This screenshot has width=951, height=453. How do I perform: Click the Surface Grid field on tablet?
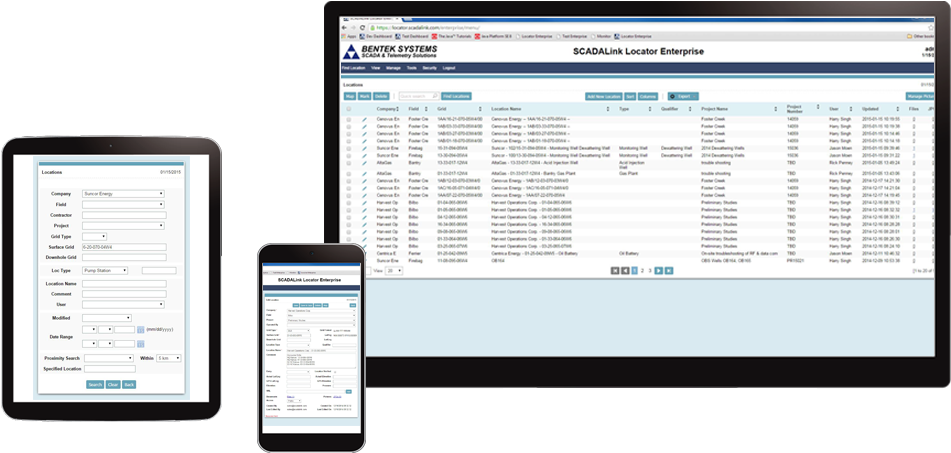point(124,247)
